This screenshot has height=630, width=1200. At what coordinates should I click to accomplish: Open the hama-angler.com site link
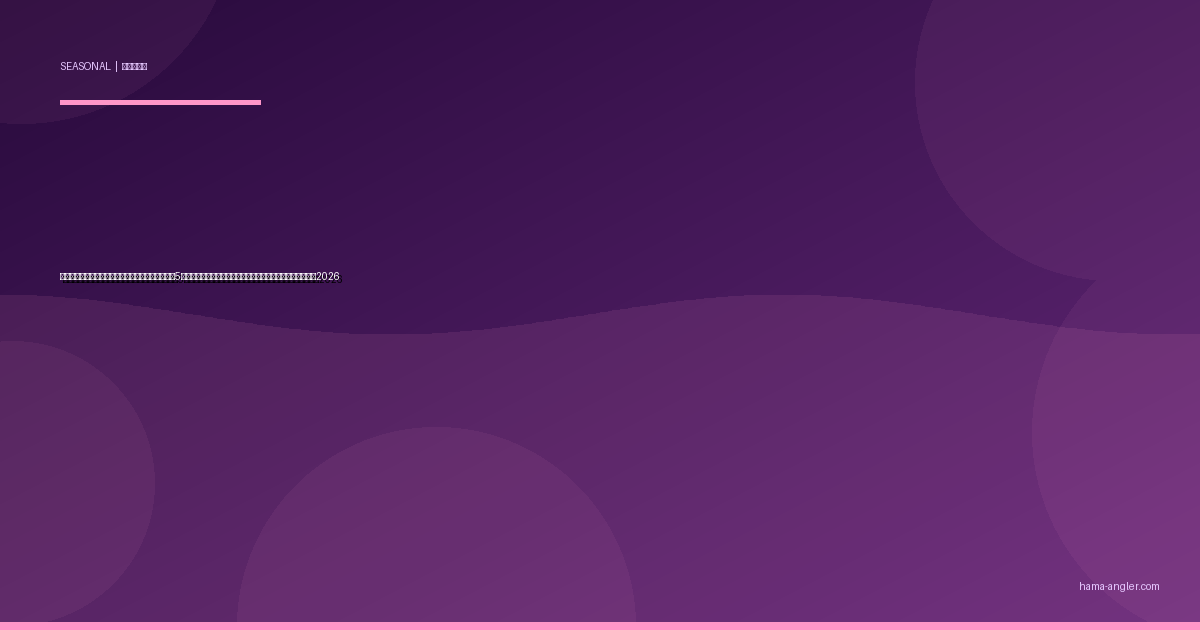(x=1119, y=587)
